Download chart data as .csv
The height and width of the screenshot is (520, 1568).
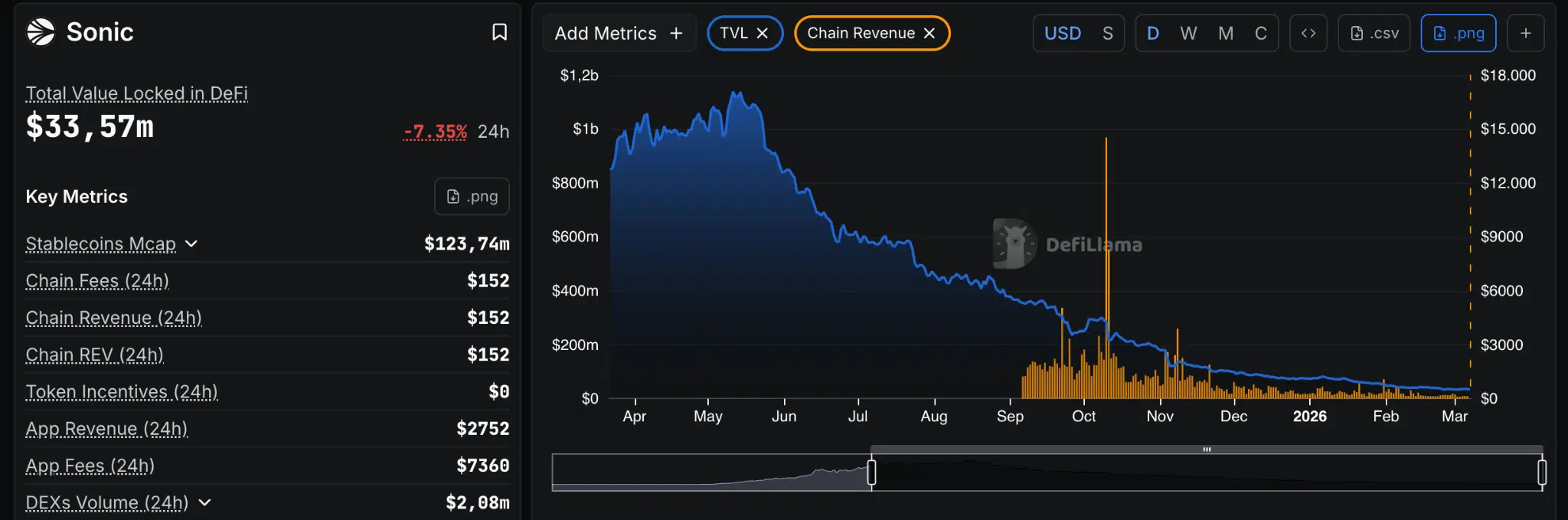1374,33
